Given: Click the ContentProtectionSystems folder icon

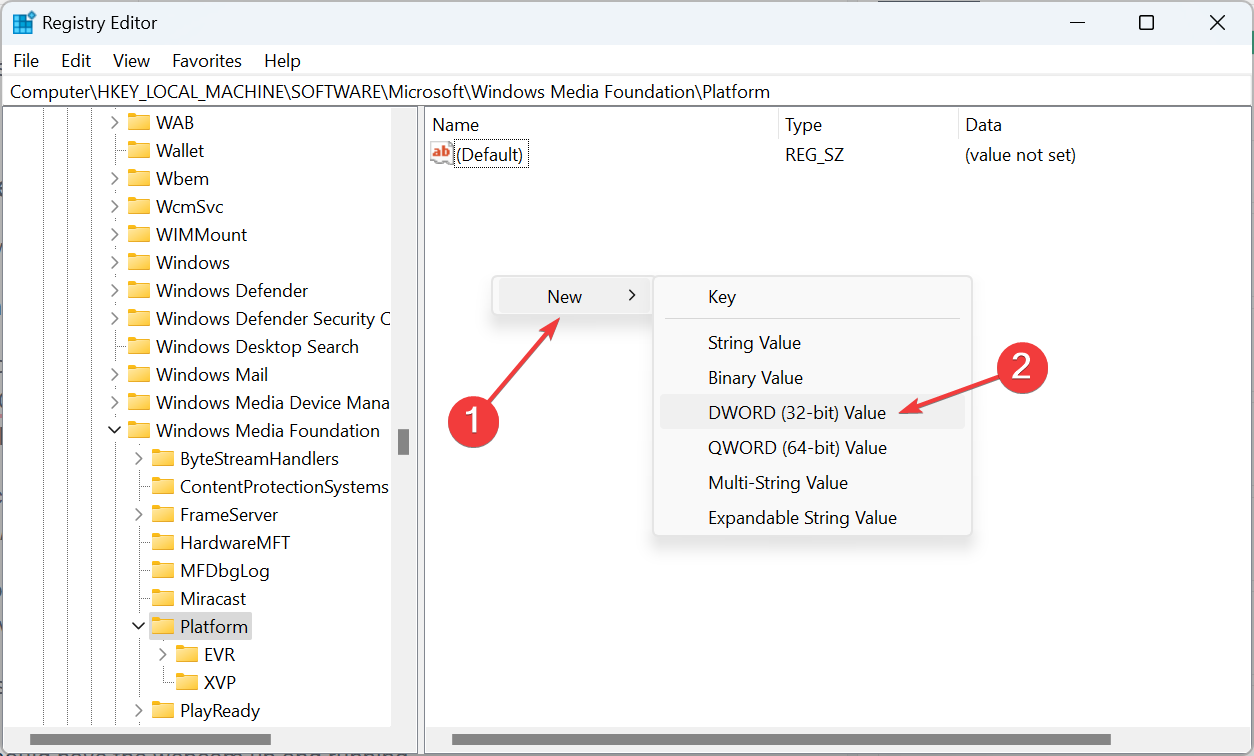Looking at the screenshot, I should coord(163,487).
